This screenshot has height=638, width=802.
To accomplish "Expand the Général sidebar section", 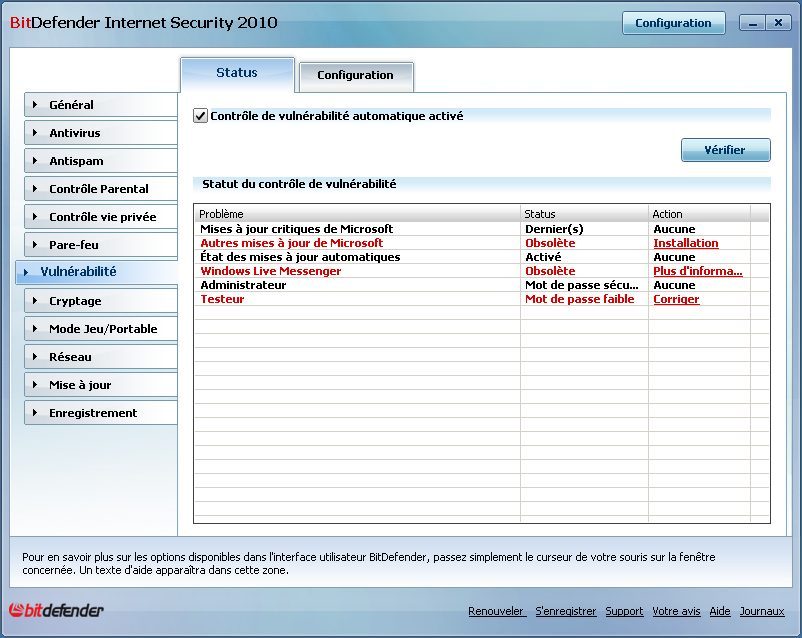I will (101, 105).
